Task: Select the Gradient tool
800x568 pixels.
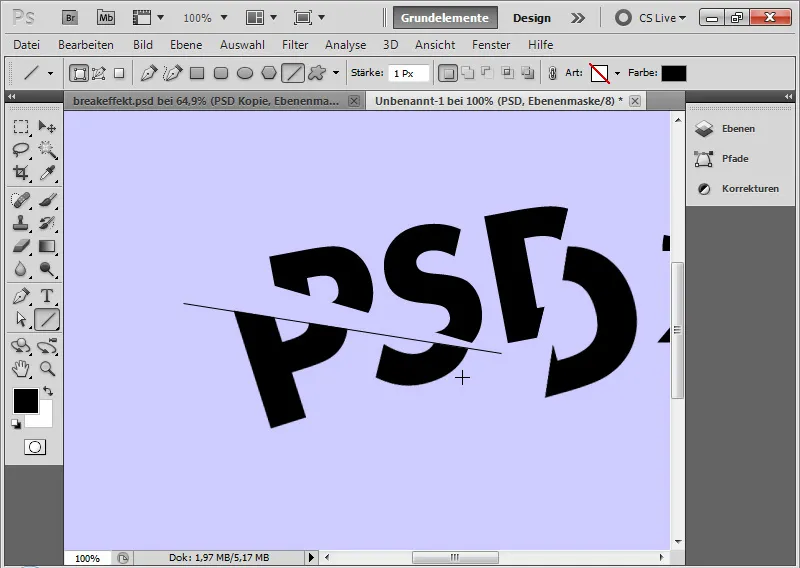Action: tap(47, 246)
